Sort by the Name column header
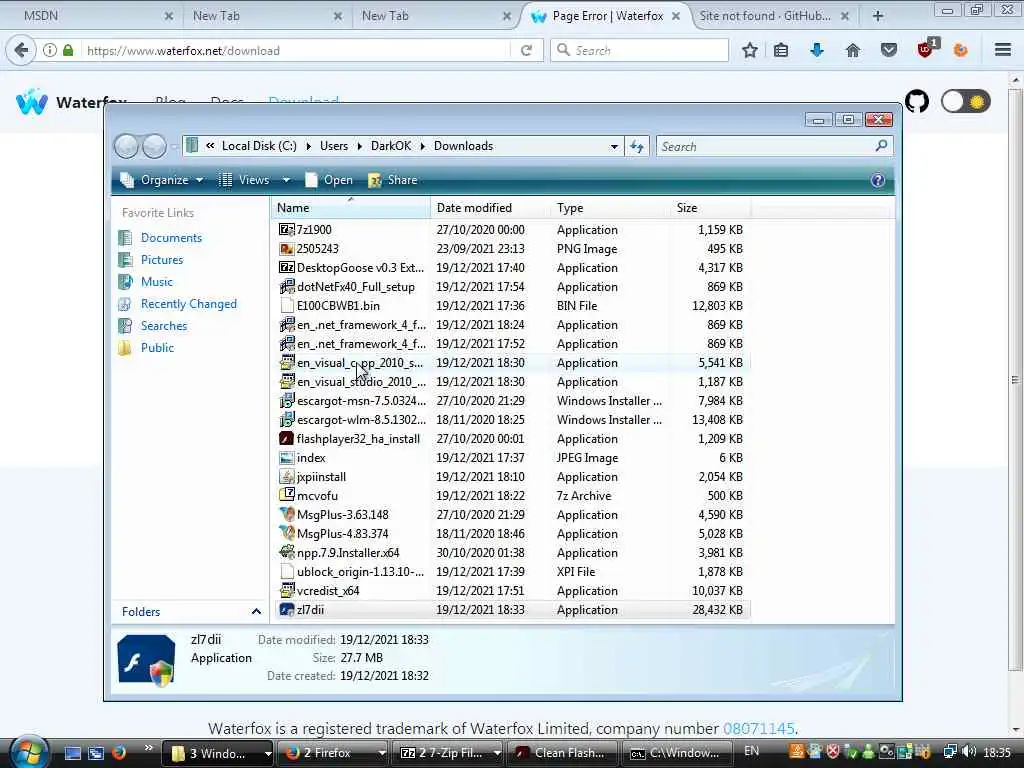1024x768 pixels. (x=351, y=208)
